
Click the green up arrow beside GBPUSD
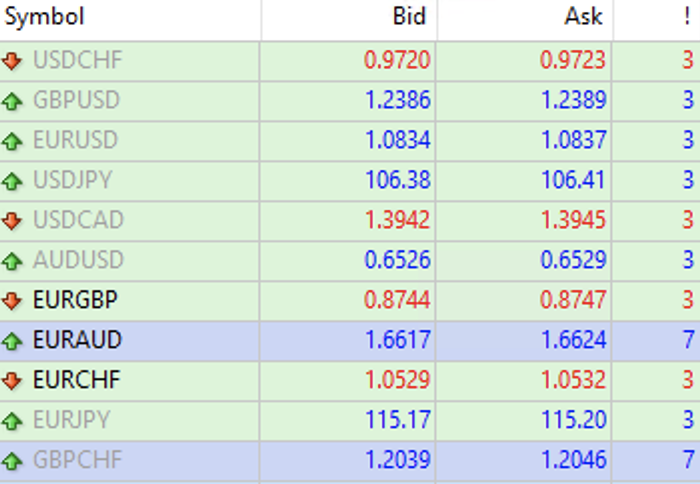(12, 101)
